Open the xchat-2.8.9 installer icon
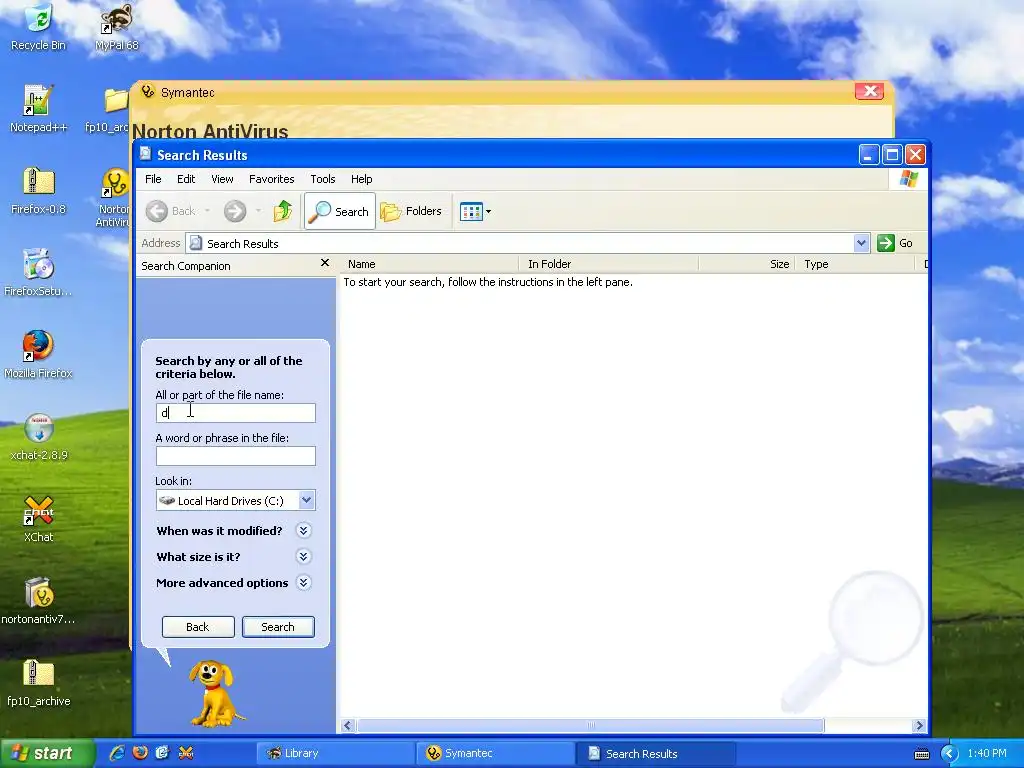 coord(39,437)
